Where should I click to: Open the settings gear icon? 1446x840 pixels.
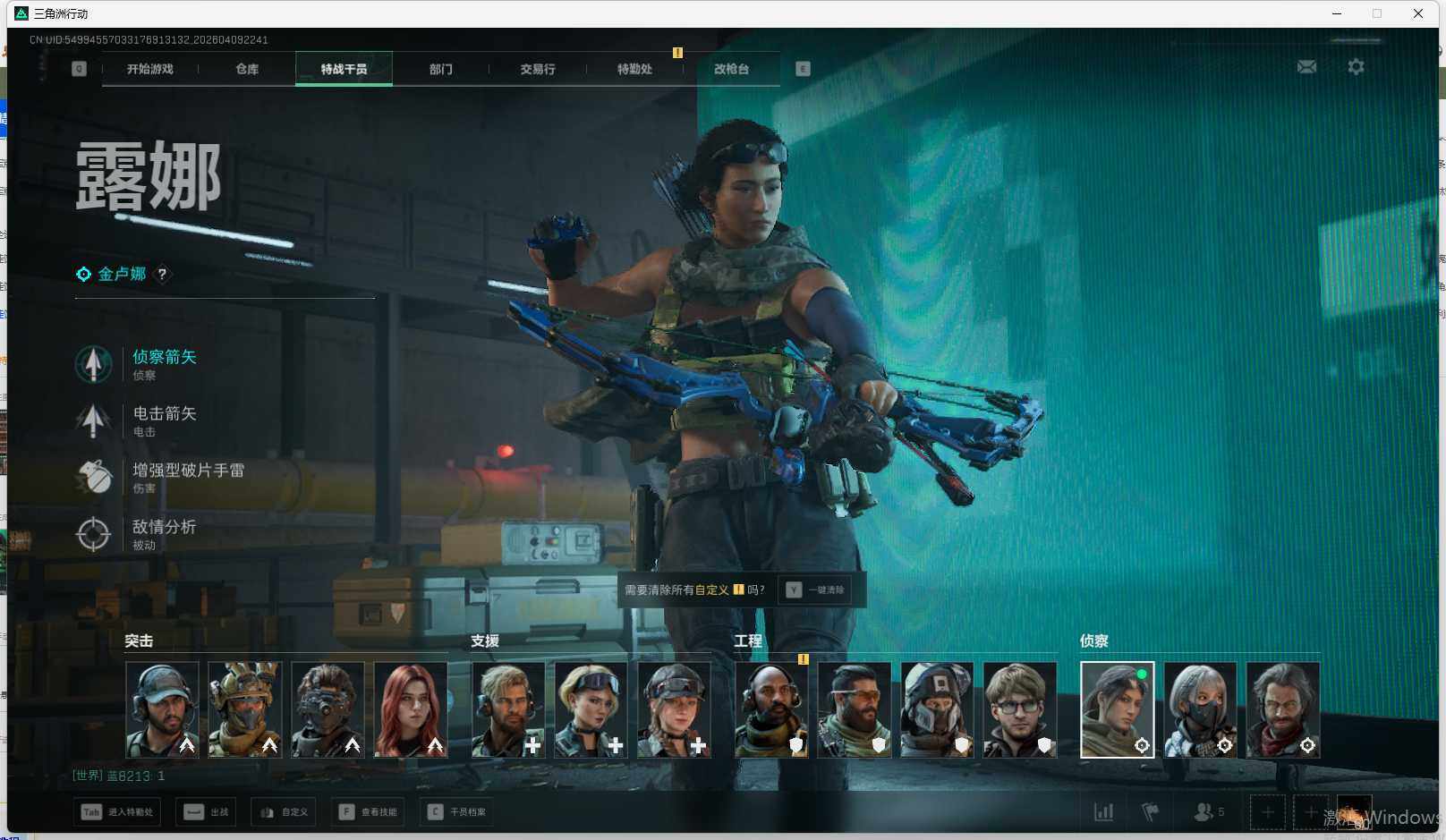[1356, 67]
